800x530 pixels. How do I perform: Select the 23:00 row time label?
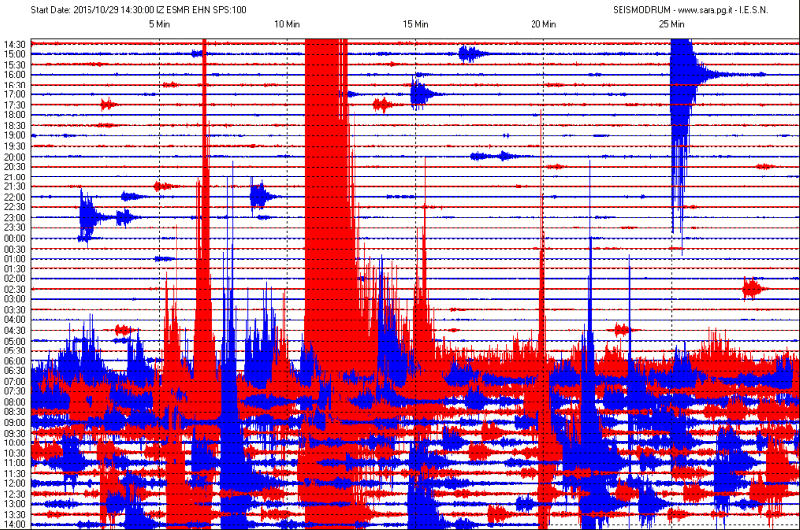[14, 217]
